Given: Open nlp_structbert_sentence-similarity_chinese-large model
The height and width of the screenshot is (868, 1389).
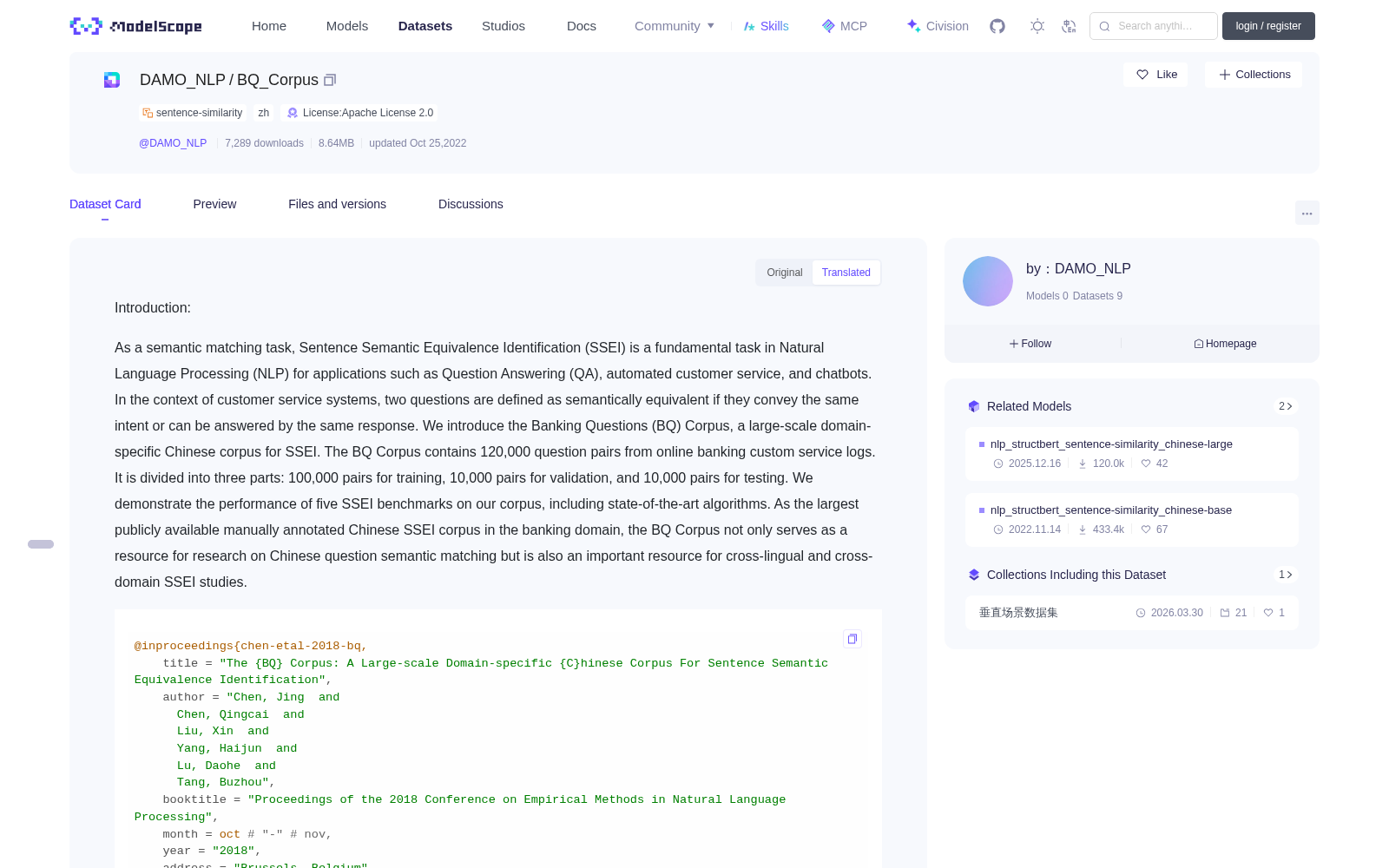Looking at the screenshot, I should click(x=1132, y=454).
